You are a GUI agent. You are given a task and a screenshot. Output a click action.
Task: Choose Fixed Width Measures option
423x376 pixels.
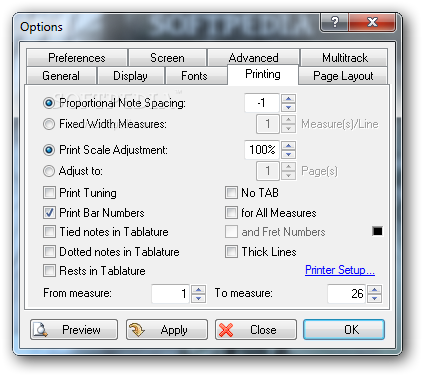coord(49,124)
